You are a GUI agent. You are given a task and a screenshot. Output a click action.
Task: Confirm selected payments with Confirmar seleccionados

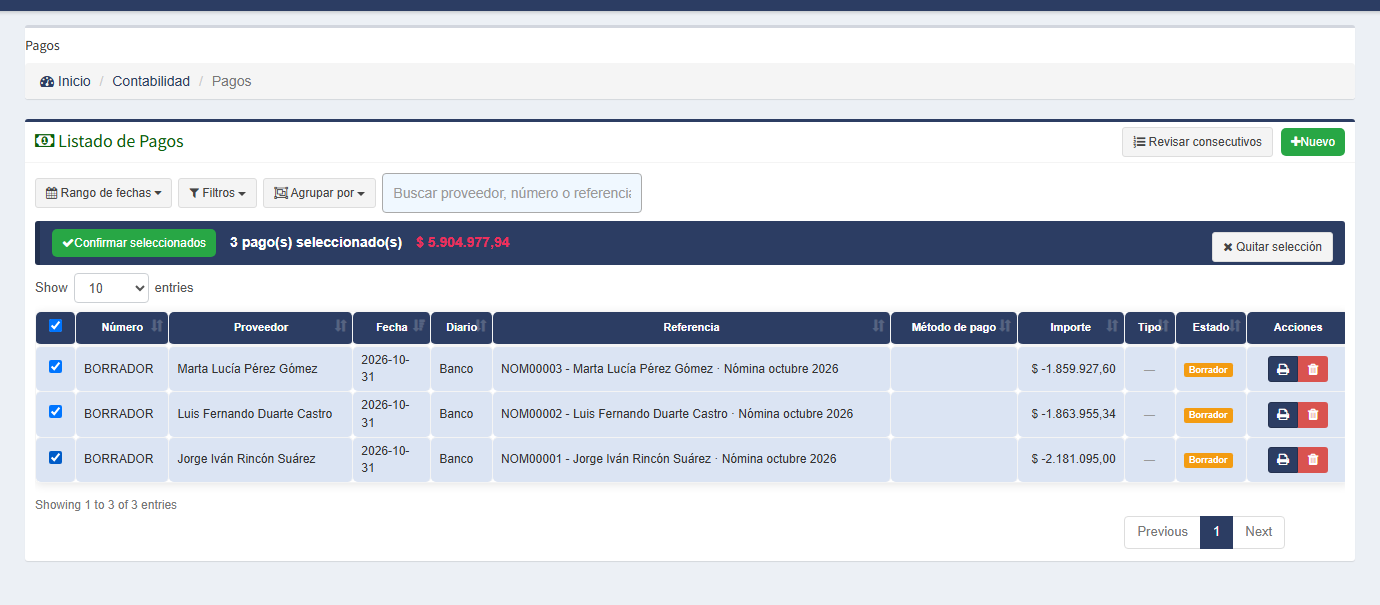click(134, 243)
